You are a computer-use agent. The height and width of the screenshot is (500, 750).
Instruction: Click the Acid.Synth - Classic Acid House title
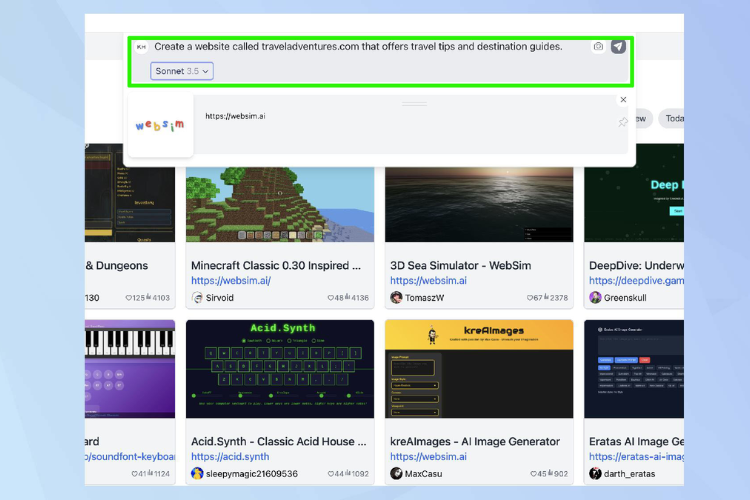click(x=279, y=442)
